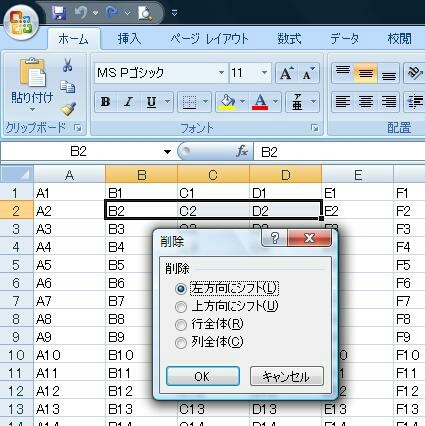Switch to the データ tab
The image size is (425, 426).
(x=345, y=39)
